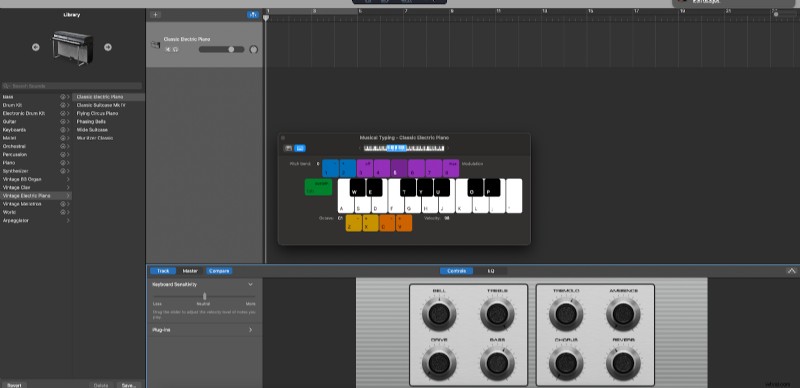
Task: Add a new track with plus button
Action: 156,15
